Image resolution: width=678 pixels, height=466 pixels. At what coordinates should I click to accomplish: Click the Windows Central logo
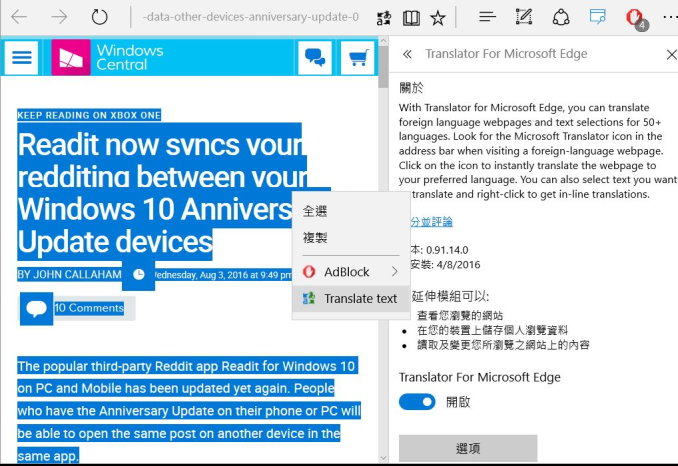tap(108, 57)
